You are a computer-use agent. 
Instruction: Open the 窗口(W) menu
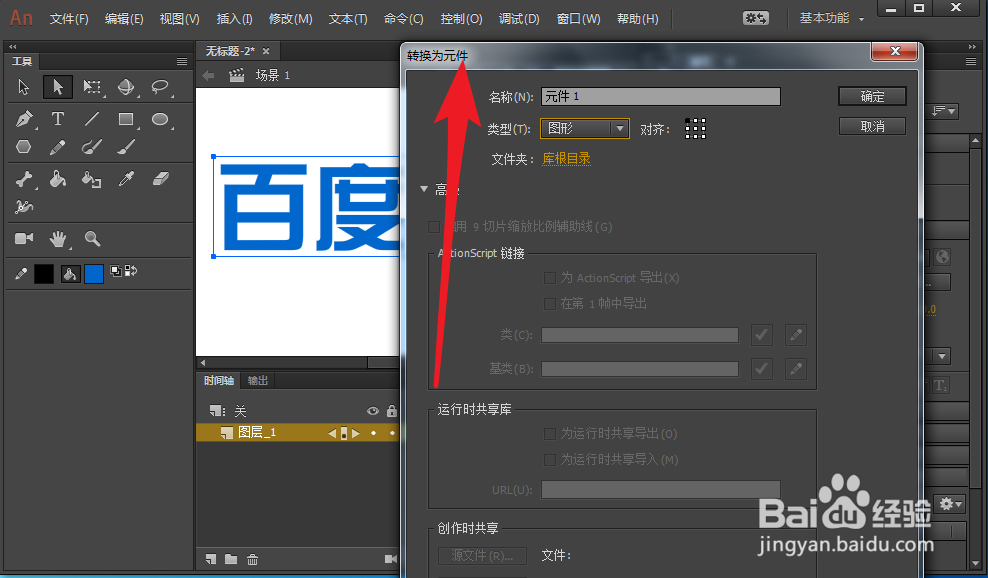coord(578,19)
